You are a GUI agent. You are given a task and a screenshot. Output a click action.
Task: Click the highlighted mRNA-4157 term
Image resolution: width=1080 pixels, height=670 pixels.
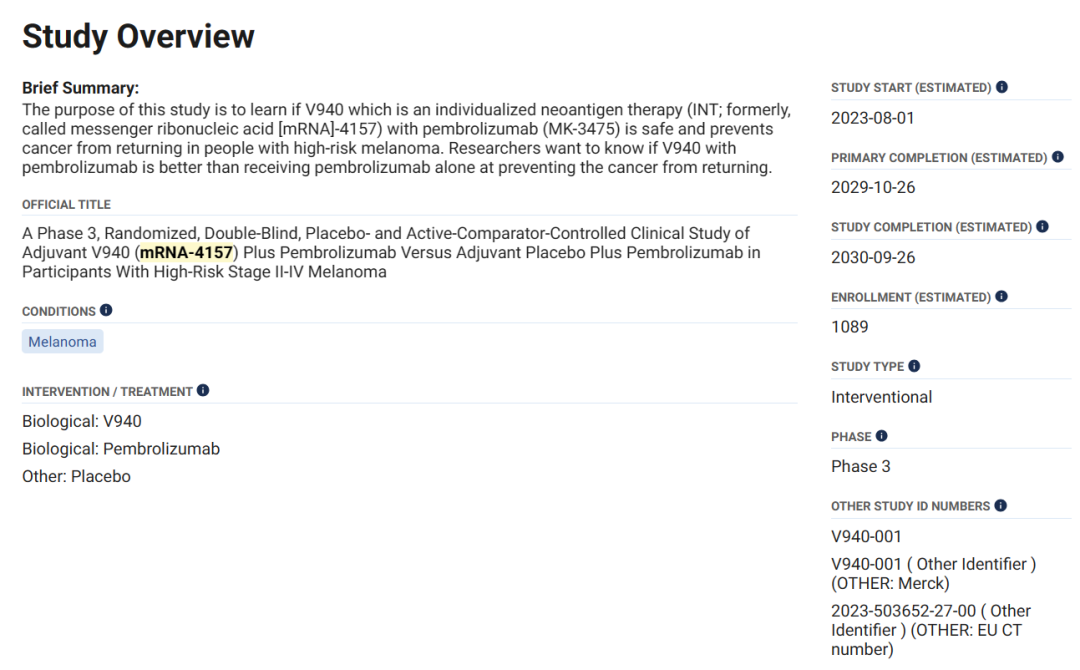pos(186,253)
